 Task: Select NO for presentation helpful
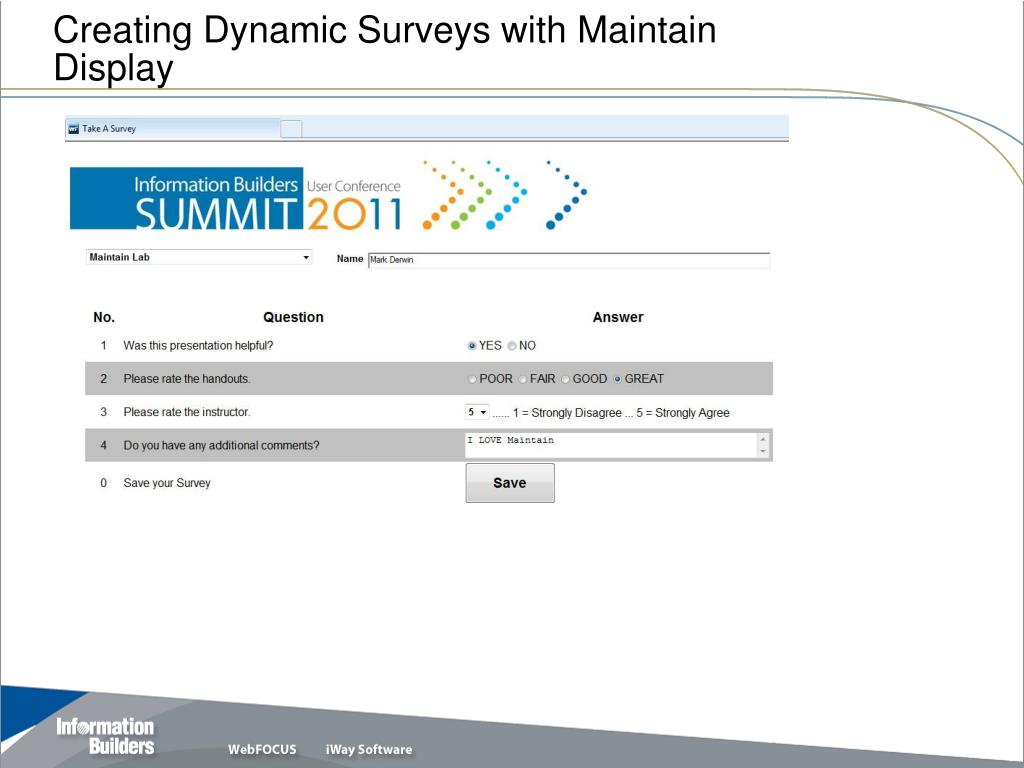(512, 346)
